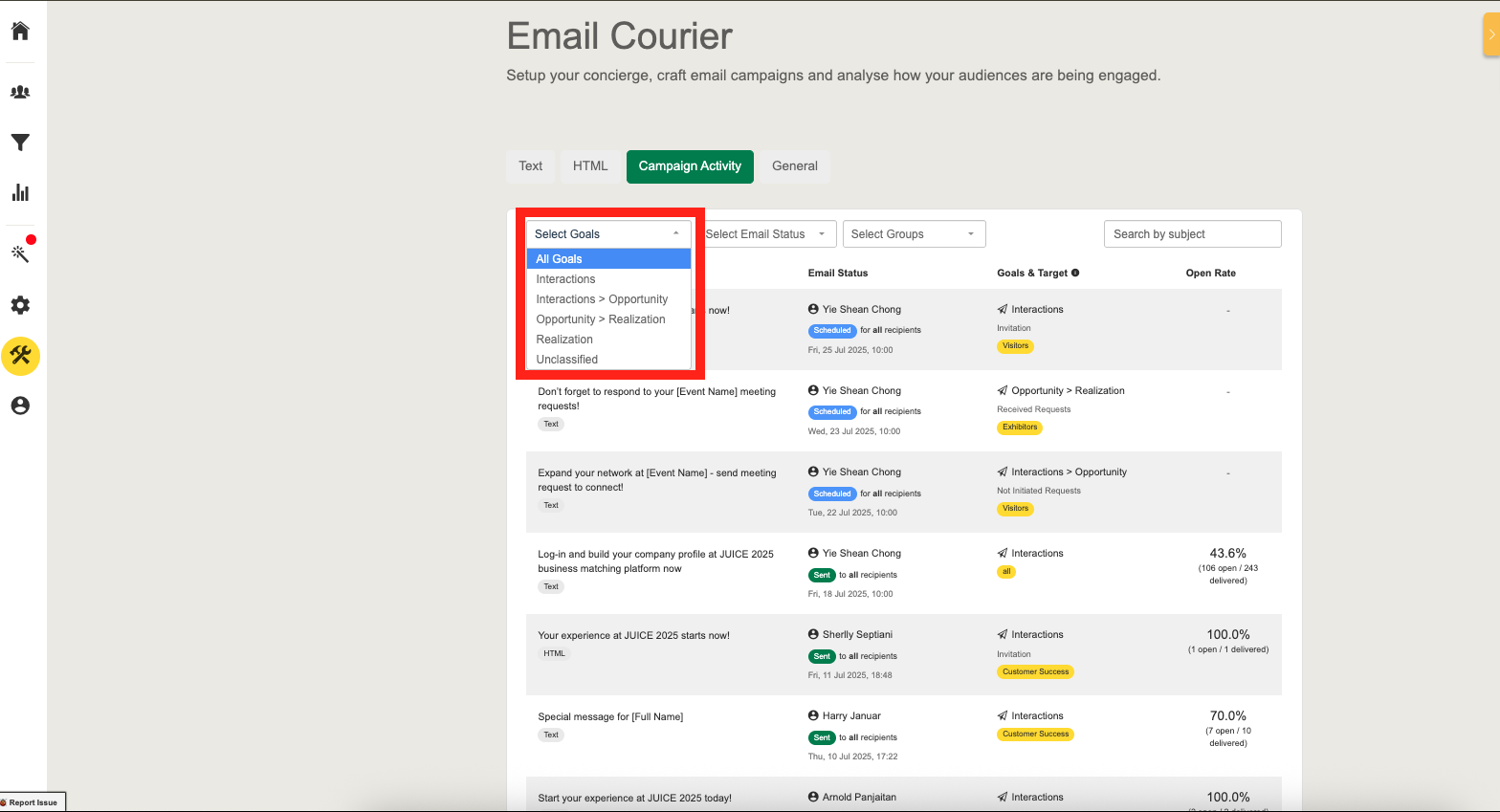Click the funnel filter sidebar icon
The height and width of the screenshot is (812, 1500).
(20, 143)
